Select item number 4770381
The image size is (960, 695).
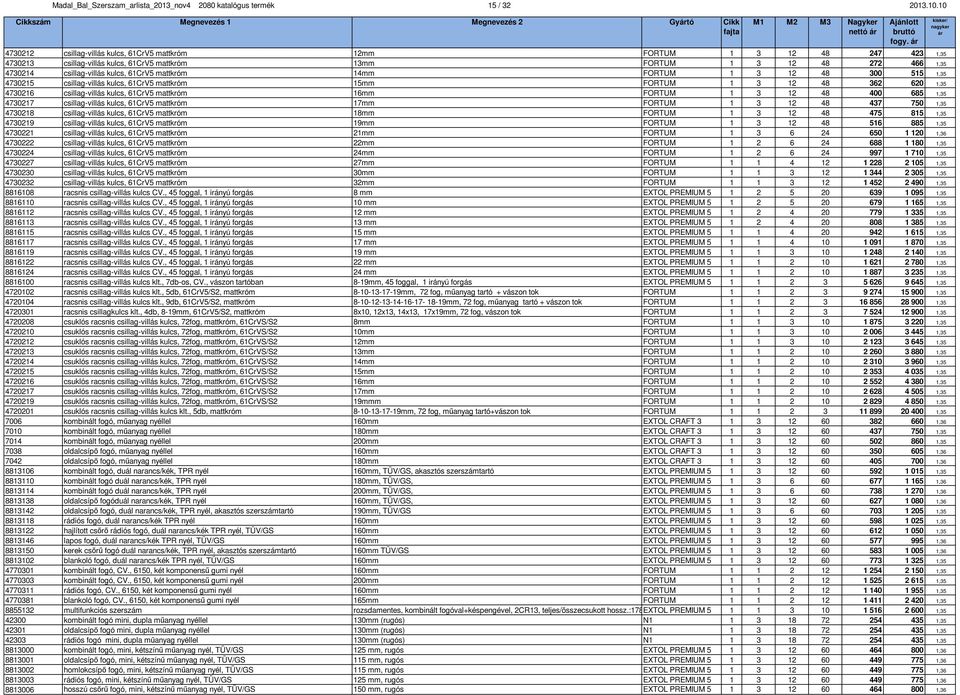pos(20,600)
